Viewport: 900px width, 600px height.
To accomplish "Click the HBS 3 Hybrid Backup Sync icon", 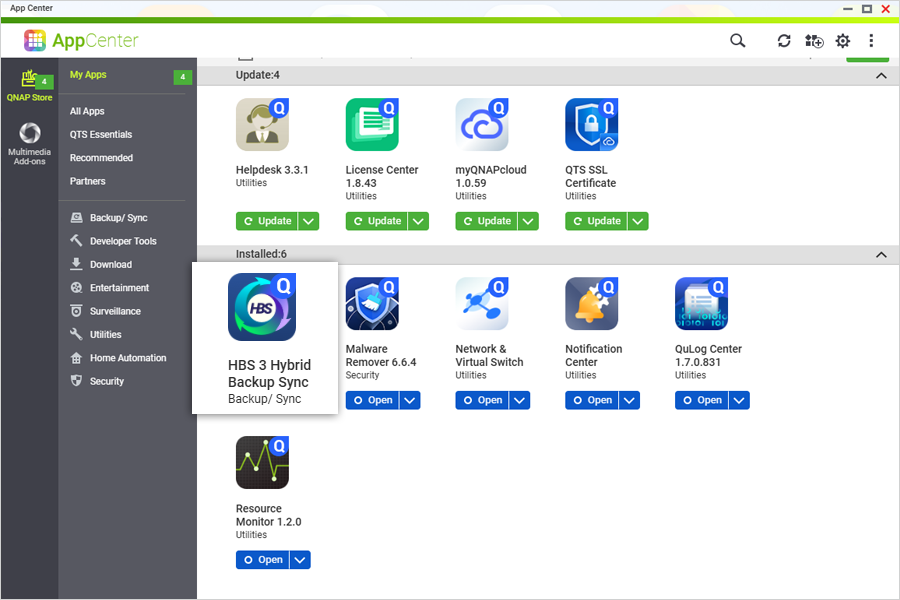I will pos(262,307).
